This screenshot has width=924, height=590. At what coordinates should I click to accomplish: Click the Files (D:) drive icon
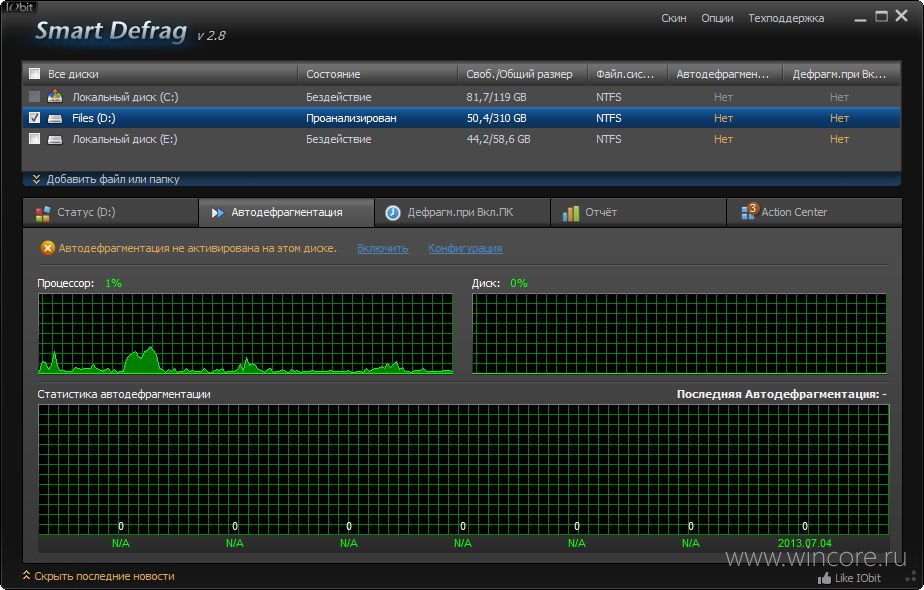click(55, 118)
